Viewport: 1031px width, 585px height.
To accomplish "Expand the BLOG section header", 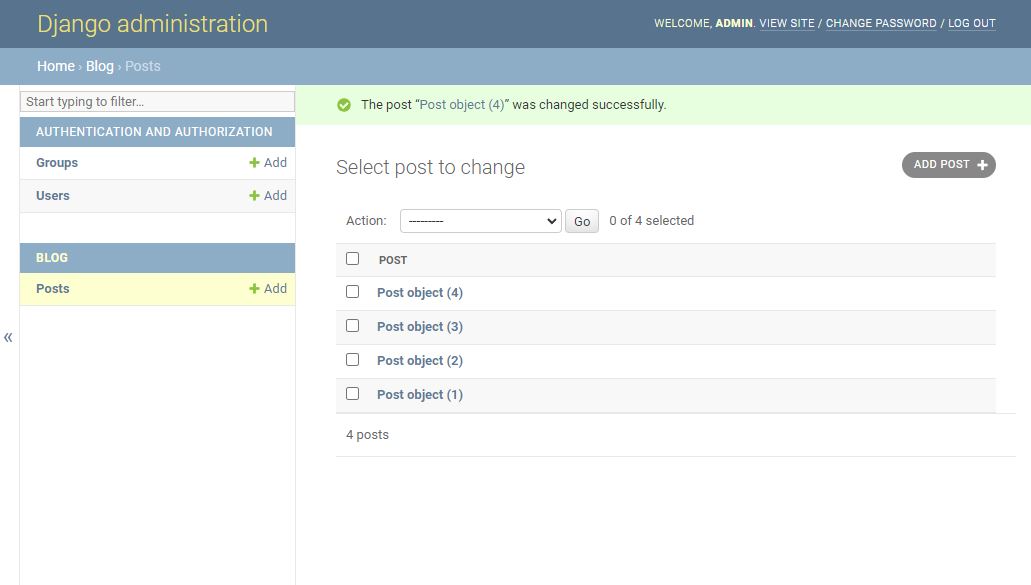I will [156, 257].
